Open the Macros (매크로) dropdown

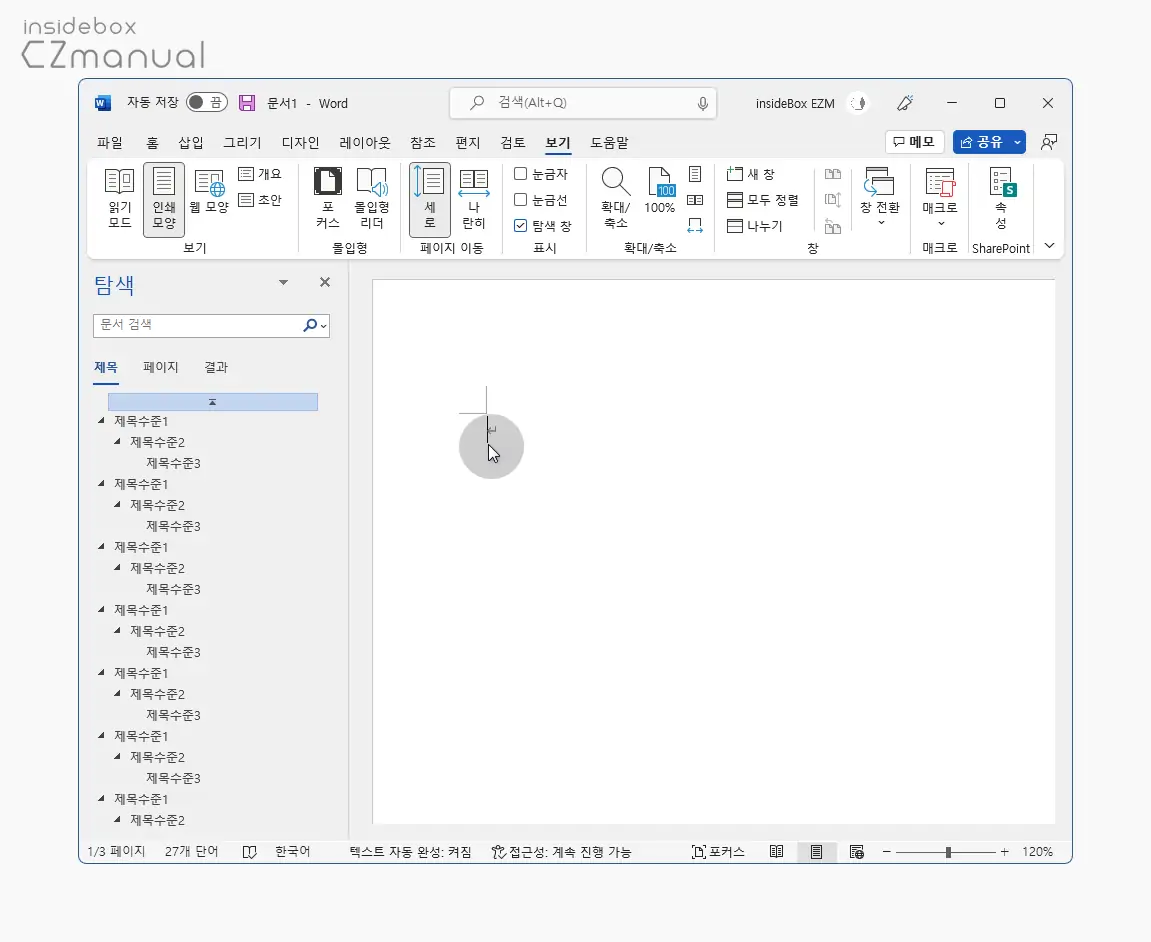940,198
